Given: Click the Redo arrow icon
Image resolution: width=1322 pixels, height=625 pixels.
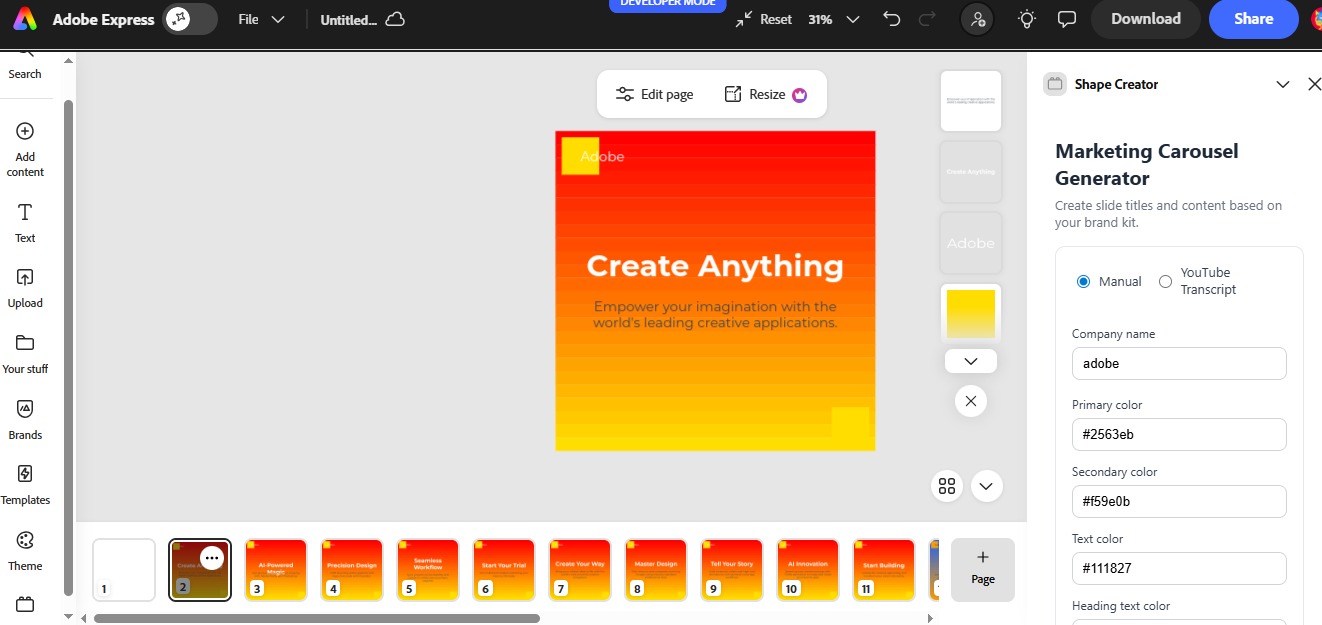Looking at the screenshot, I should pyautogui.click(x=927, y=19).
